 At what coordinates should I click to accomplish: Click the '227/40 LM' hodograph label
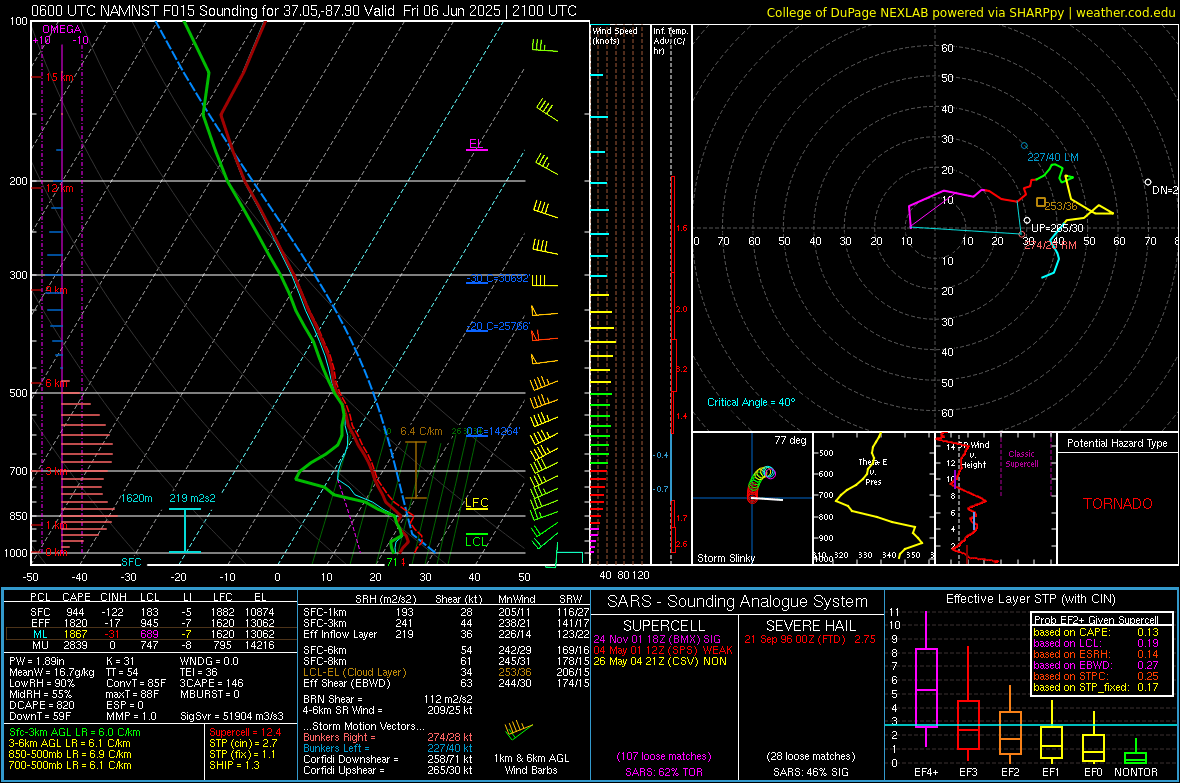pos(1052,157)
